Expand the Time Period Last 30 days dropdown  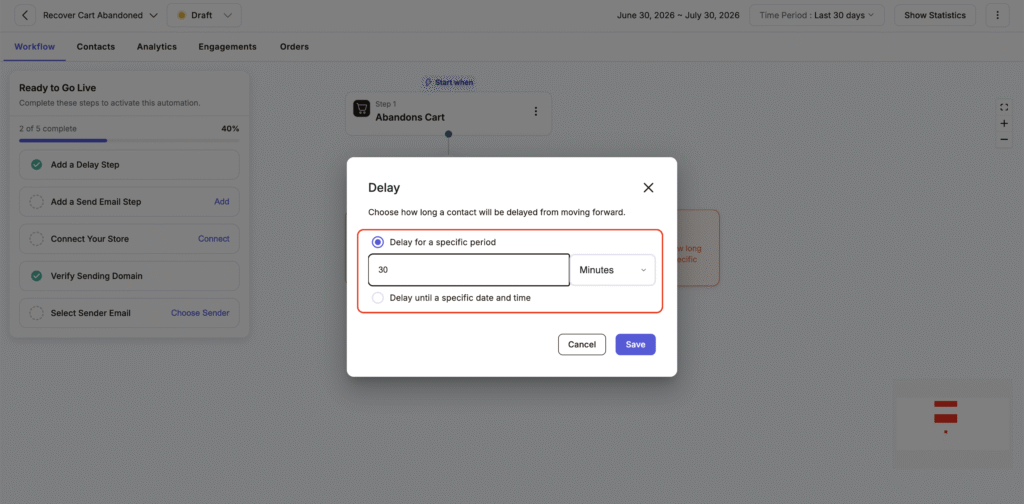tap(816, 15)
